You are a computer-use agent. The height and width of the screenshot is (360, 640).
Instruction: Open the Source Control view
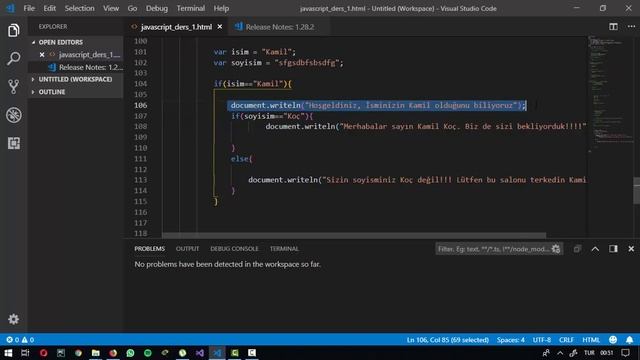(13, 87)
